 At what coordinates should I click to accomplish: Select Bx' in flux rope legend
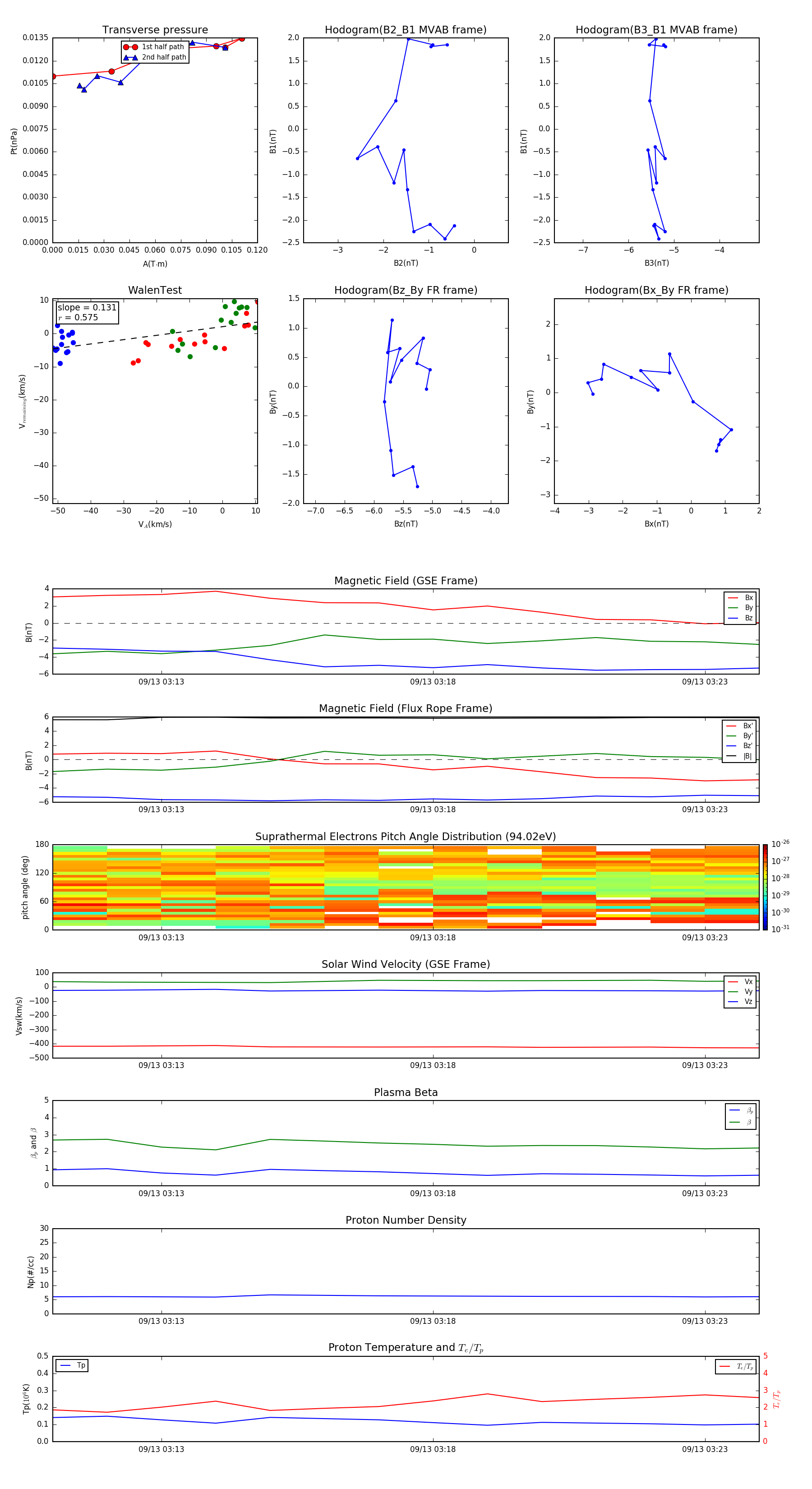[739, 726]
